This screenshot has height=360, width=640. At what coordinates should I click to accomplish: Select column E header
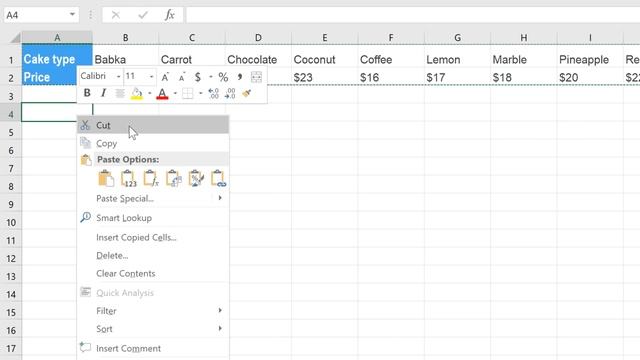tap(325, 38)
